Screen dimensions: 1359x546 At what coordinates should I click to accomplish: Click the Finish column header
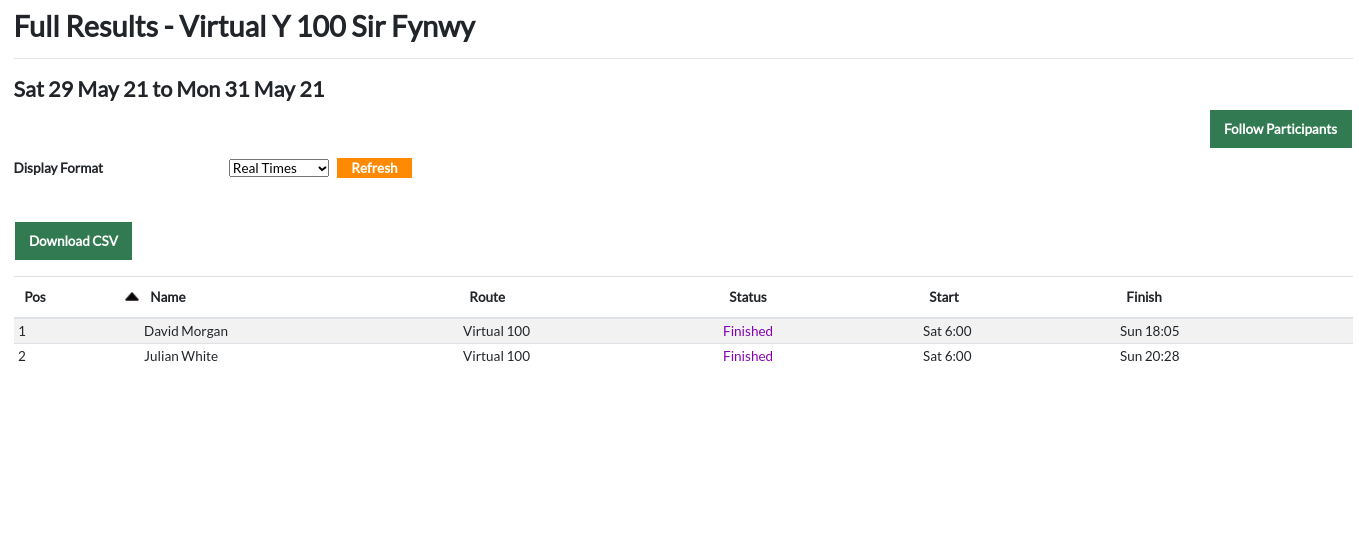pyautogui.click(x=1143, y=297)
